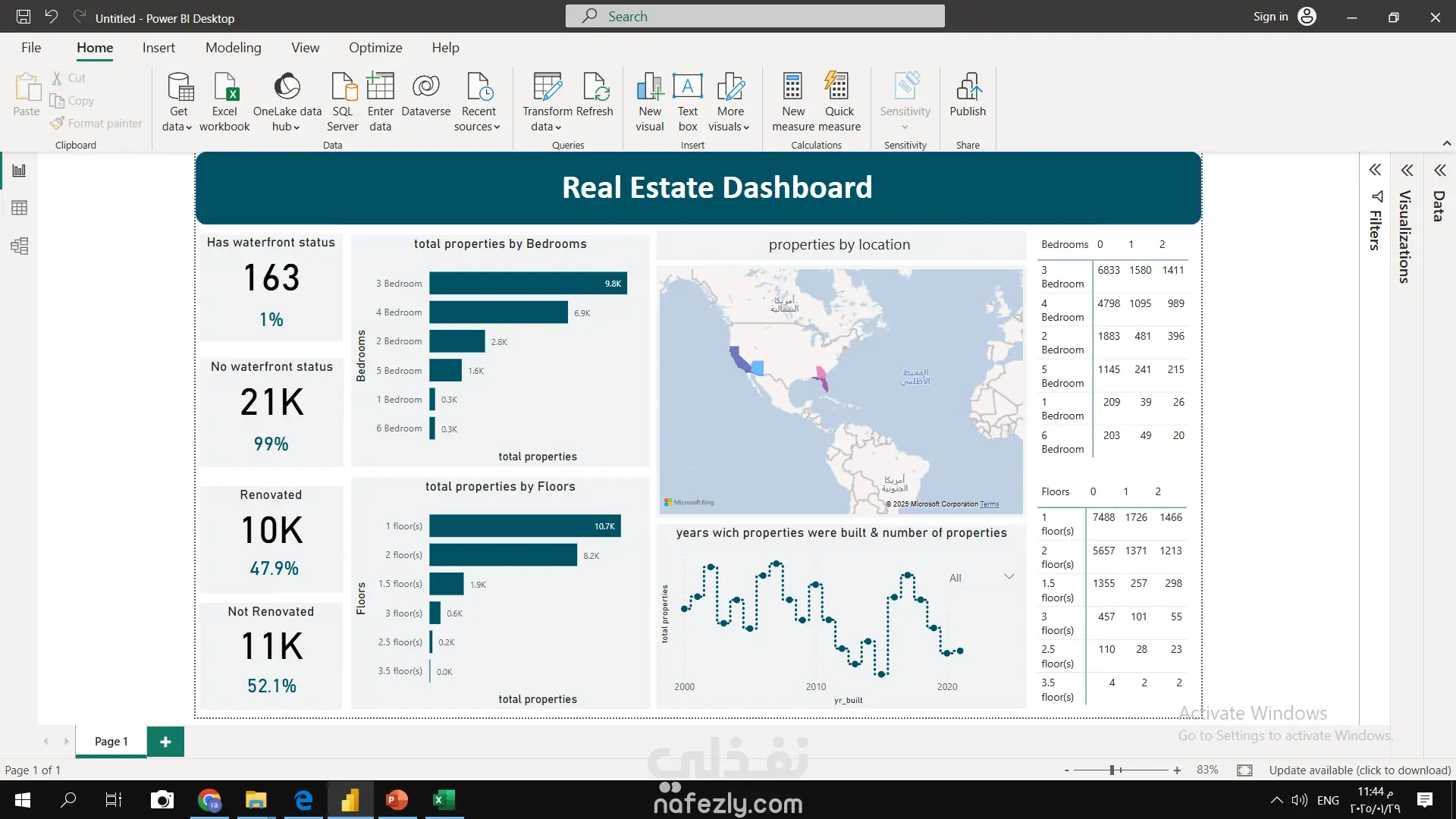Open Model view in left sidebar
1456x819 pixels.
tap(19, 246)
